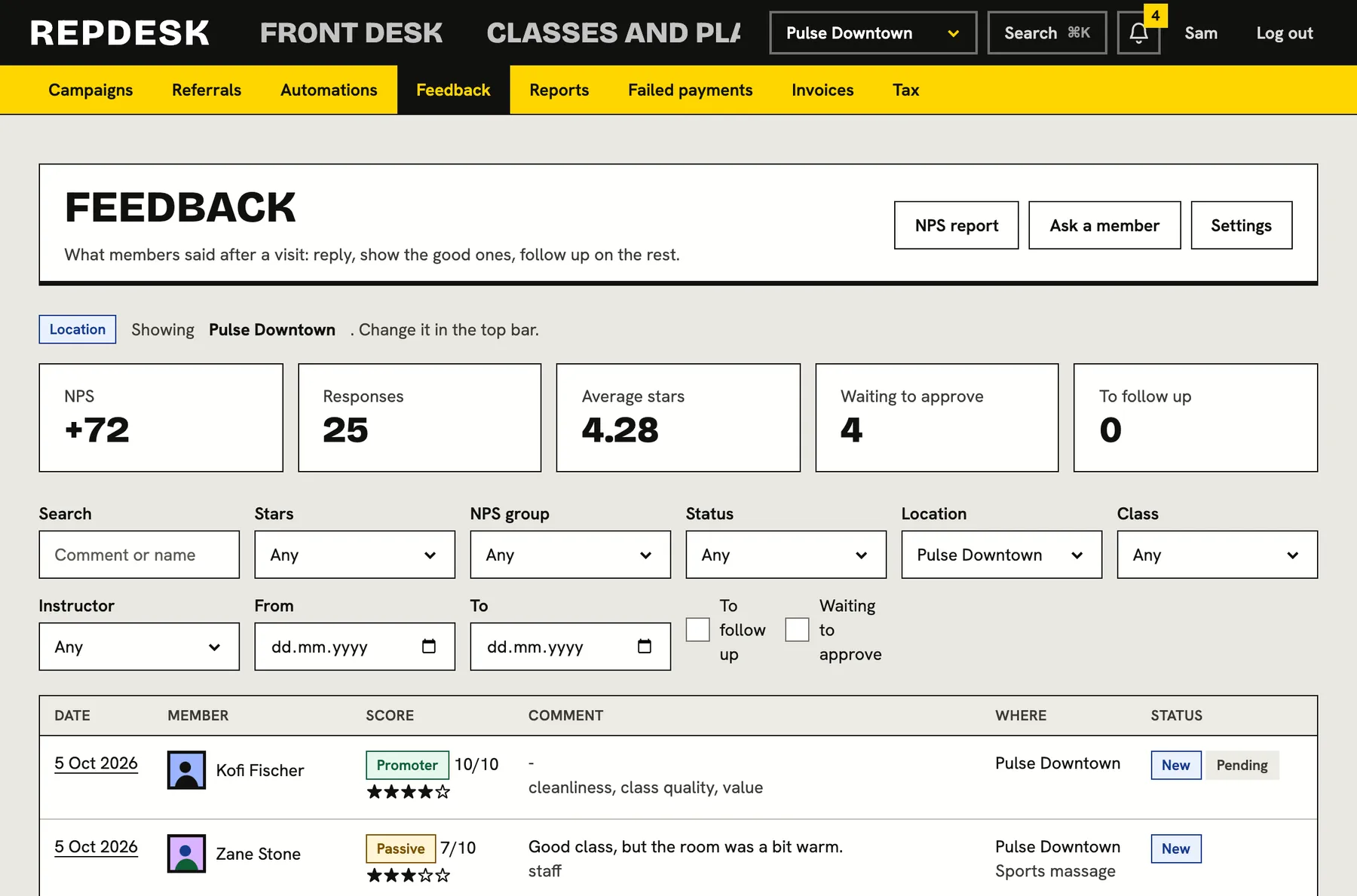Open the Front Desk section

coord(351,33)
